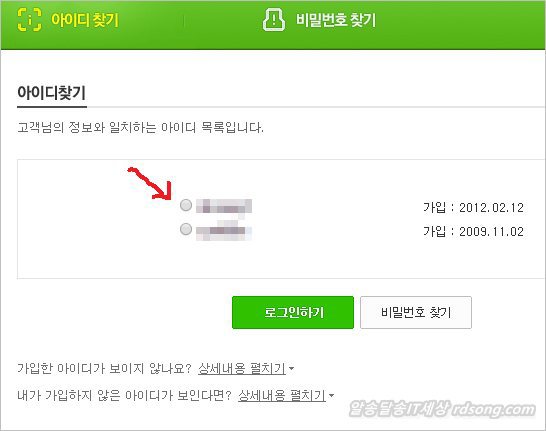Click arrow after first 상세내용 펼치기
This screenshot has width=546, height=431.
click(291, 368)
